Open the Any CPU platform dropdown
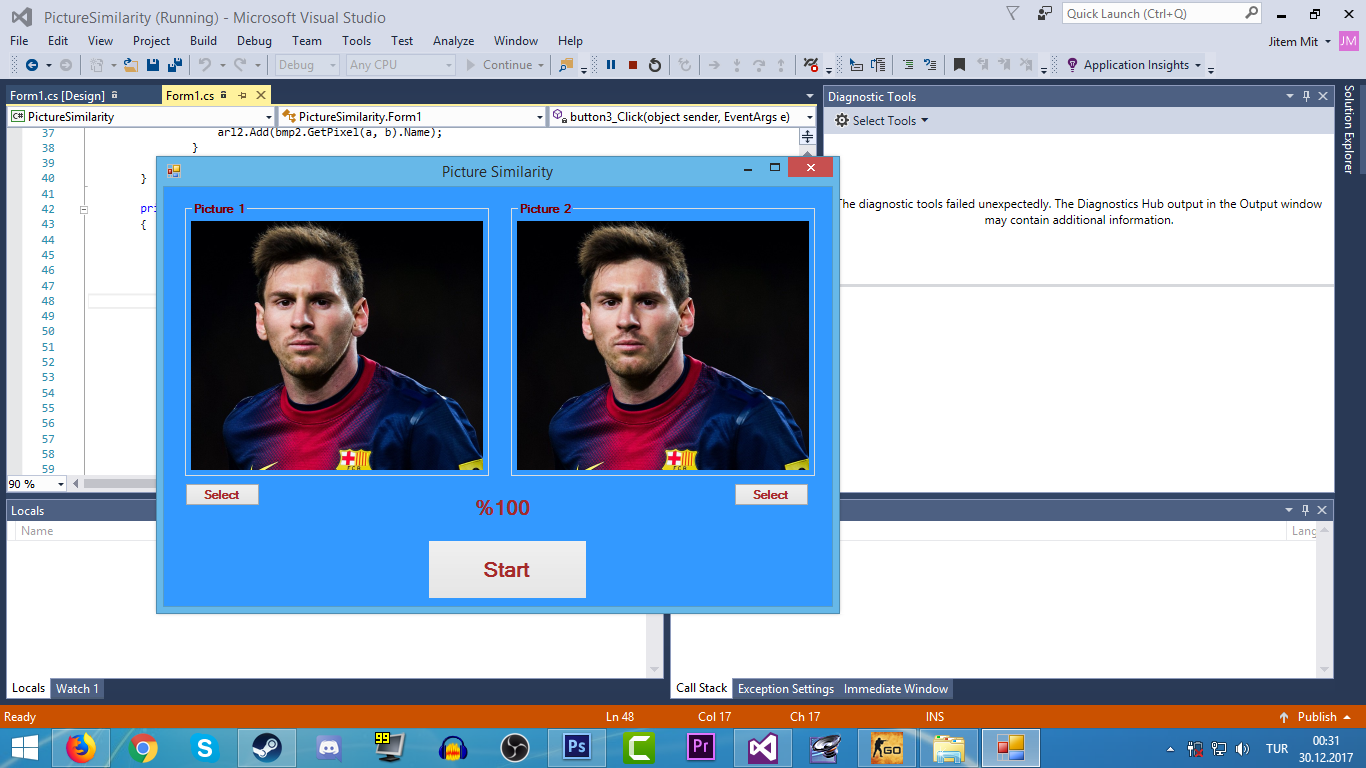Image resolution: width=1366 pixels, height=768 pixels. tap(401, 65)
